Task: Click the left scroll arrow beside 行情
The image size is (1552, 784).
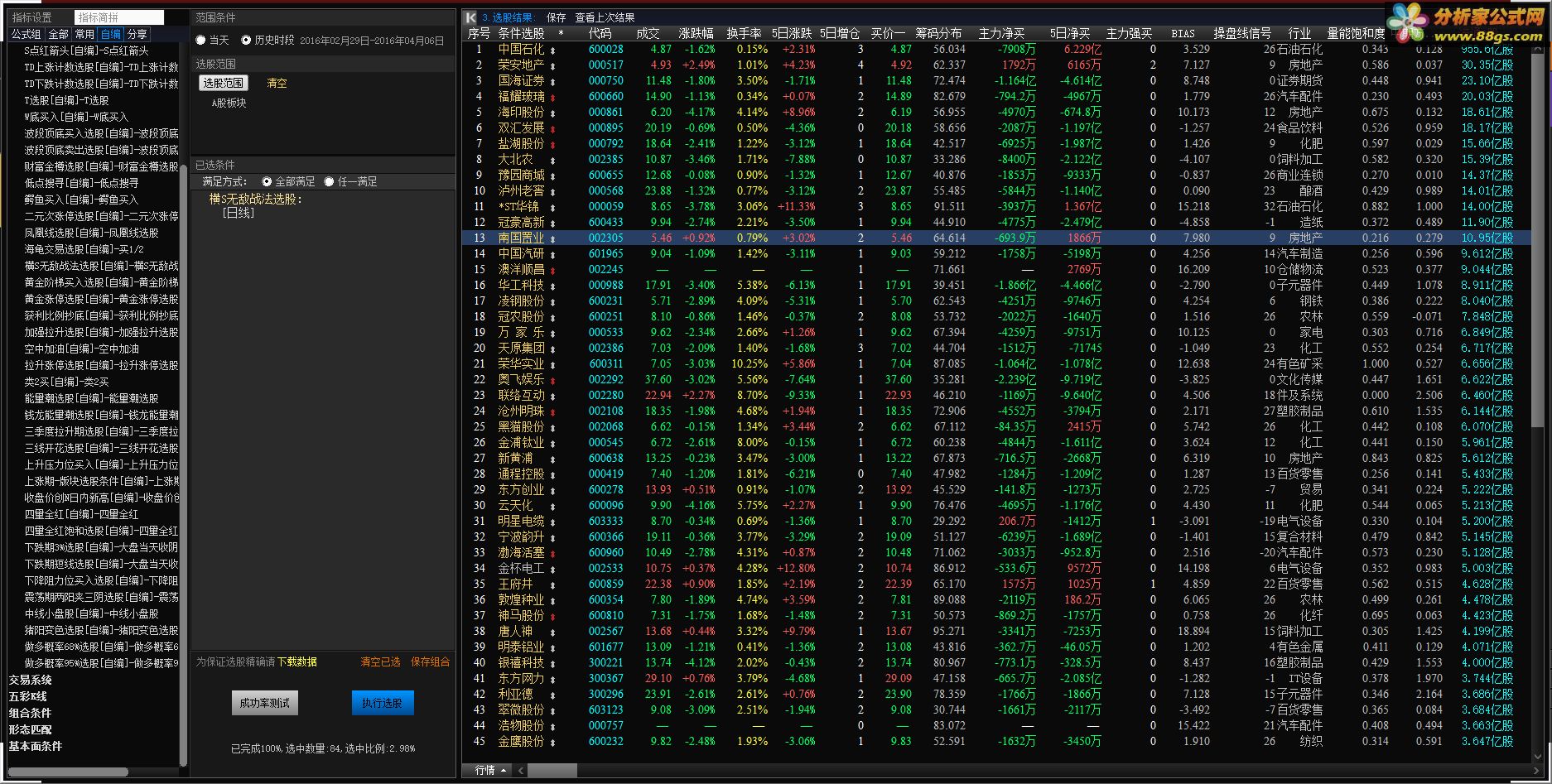Action: 521,770
